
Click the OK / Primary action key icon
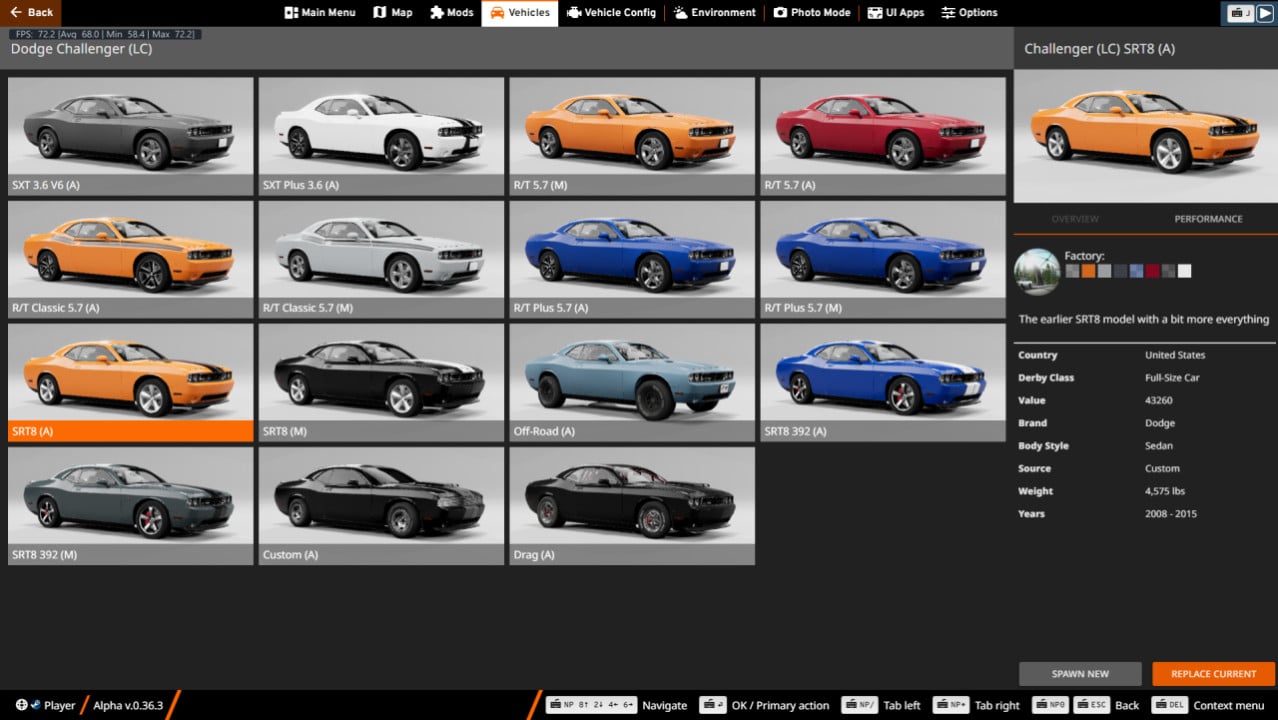(x=713, y=705)
